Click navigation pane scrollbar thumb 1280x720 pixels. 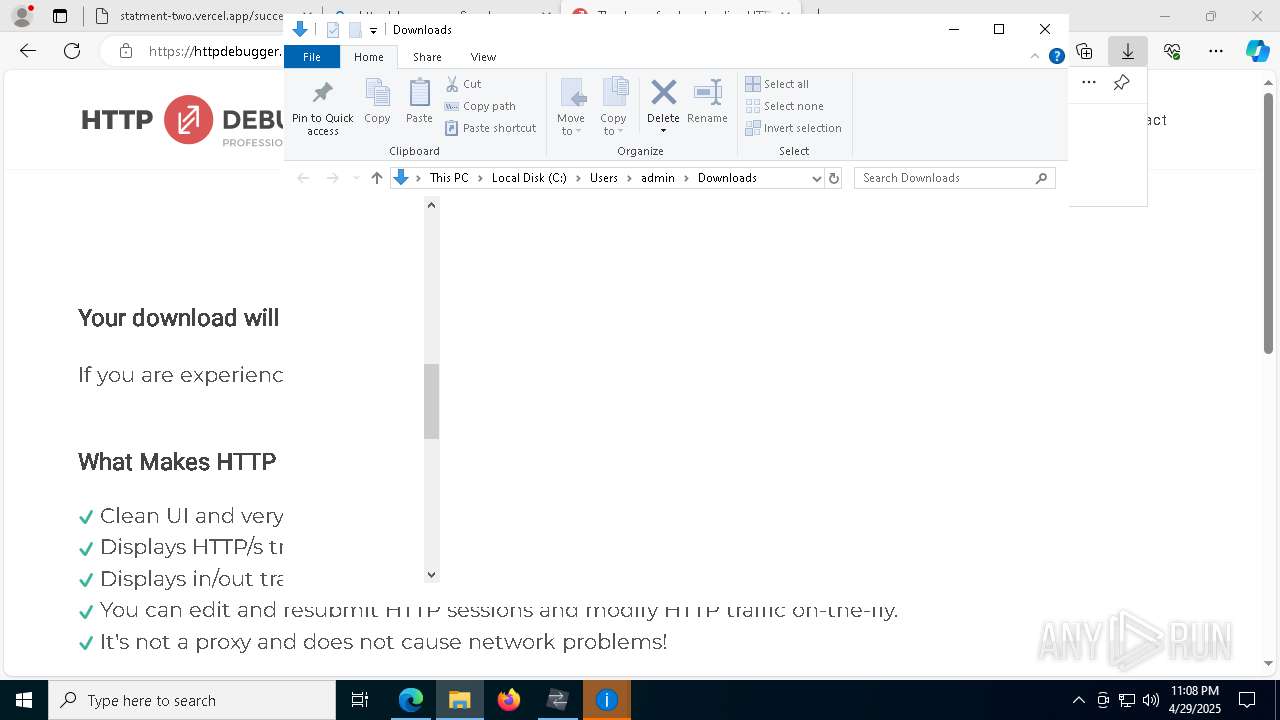pyautogui.click(x=431, y=401)
